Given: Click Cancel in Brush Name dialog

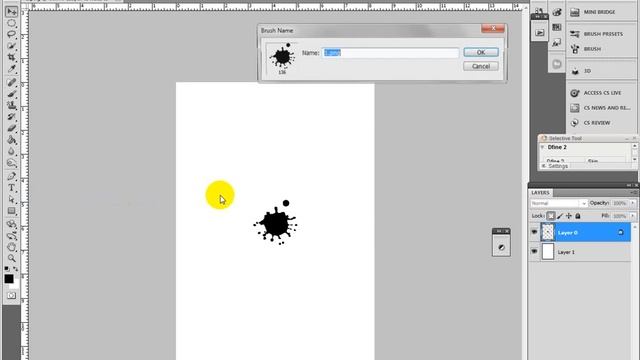Looking at the screenshot, I should [481, 66].
